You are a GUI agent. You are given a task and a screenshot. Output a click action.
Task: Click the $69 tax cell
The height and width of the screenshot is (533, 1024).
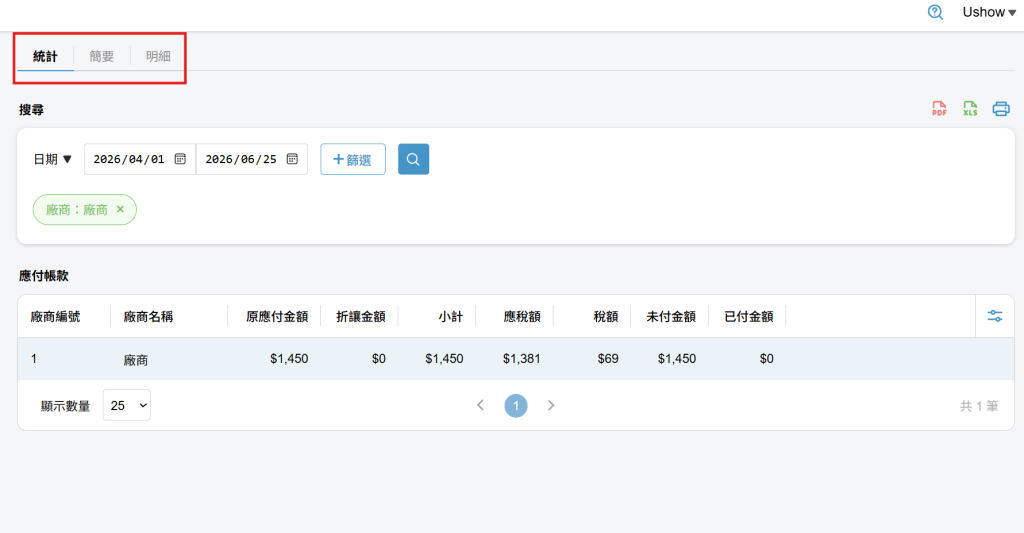coord(608,359)
